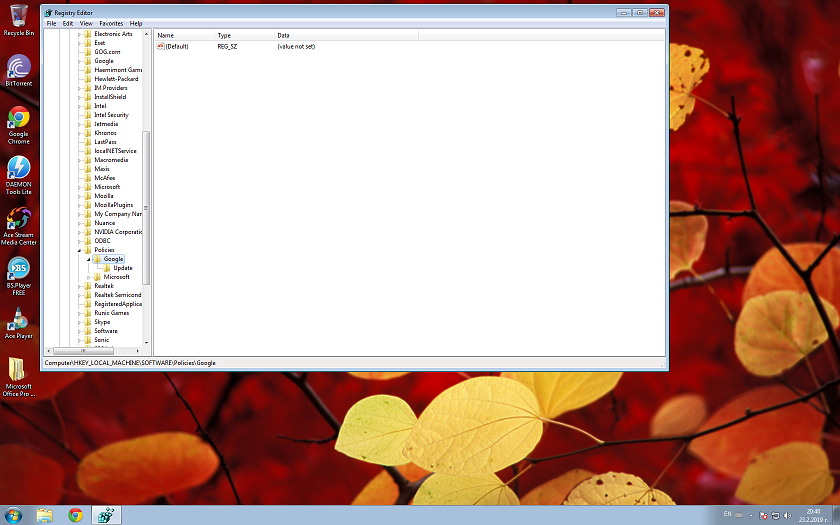The width and height of the screenshot is (840, 525).
Task: Open the Ace Player desktop shortcut
Action: [x=18, y=319]
